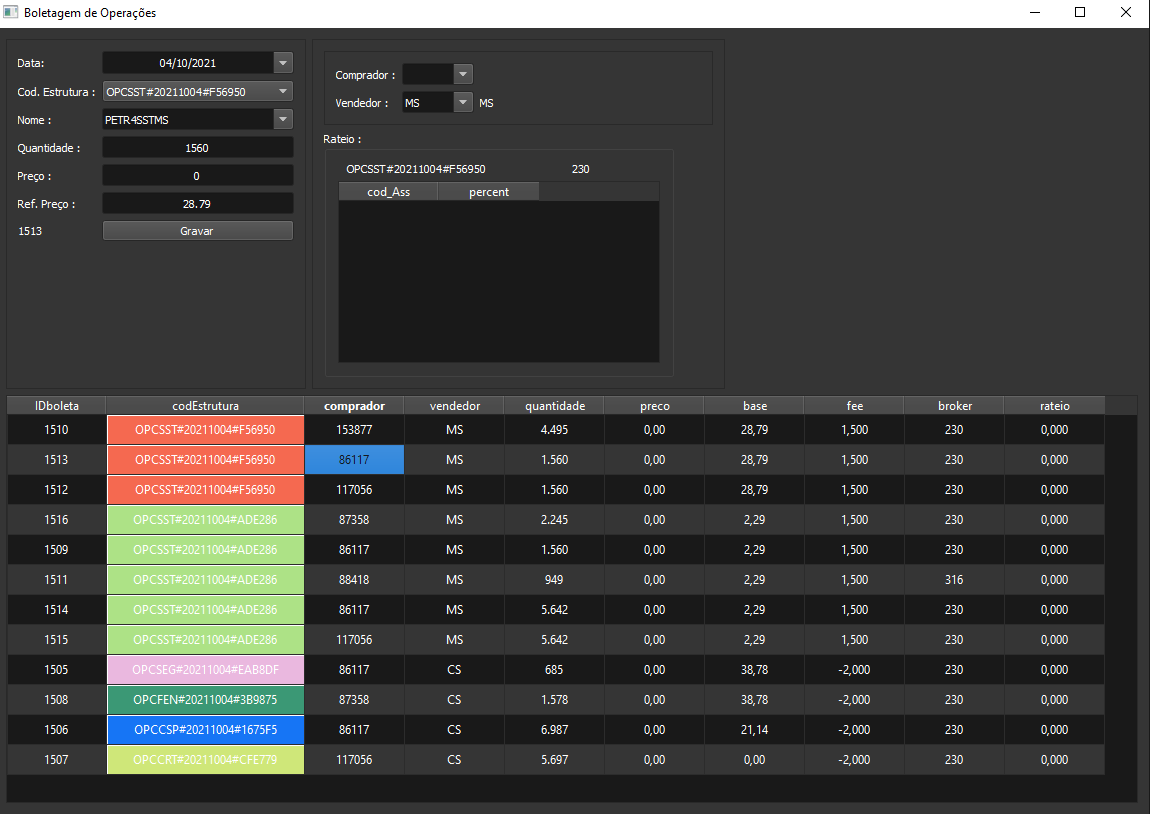Click the Gravar button
This screenshot has width=1150, height=814.
197,231
